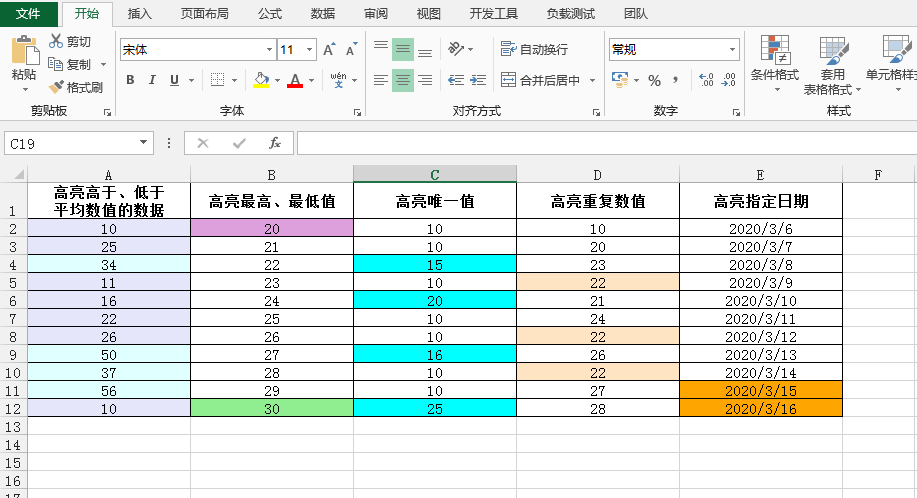Viewport: 917px width, 498px height.
Task: Apply cell borders icon
Action: point(218,80)
